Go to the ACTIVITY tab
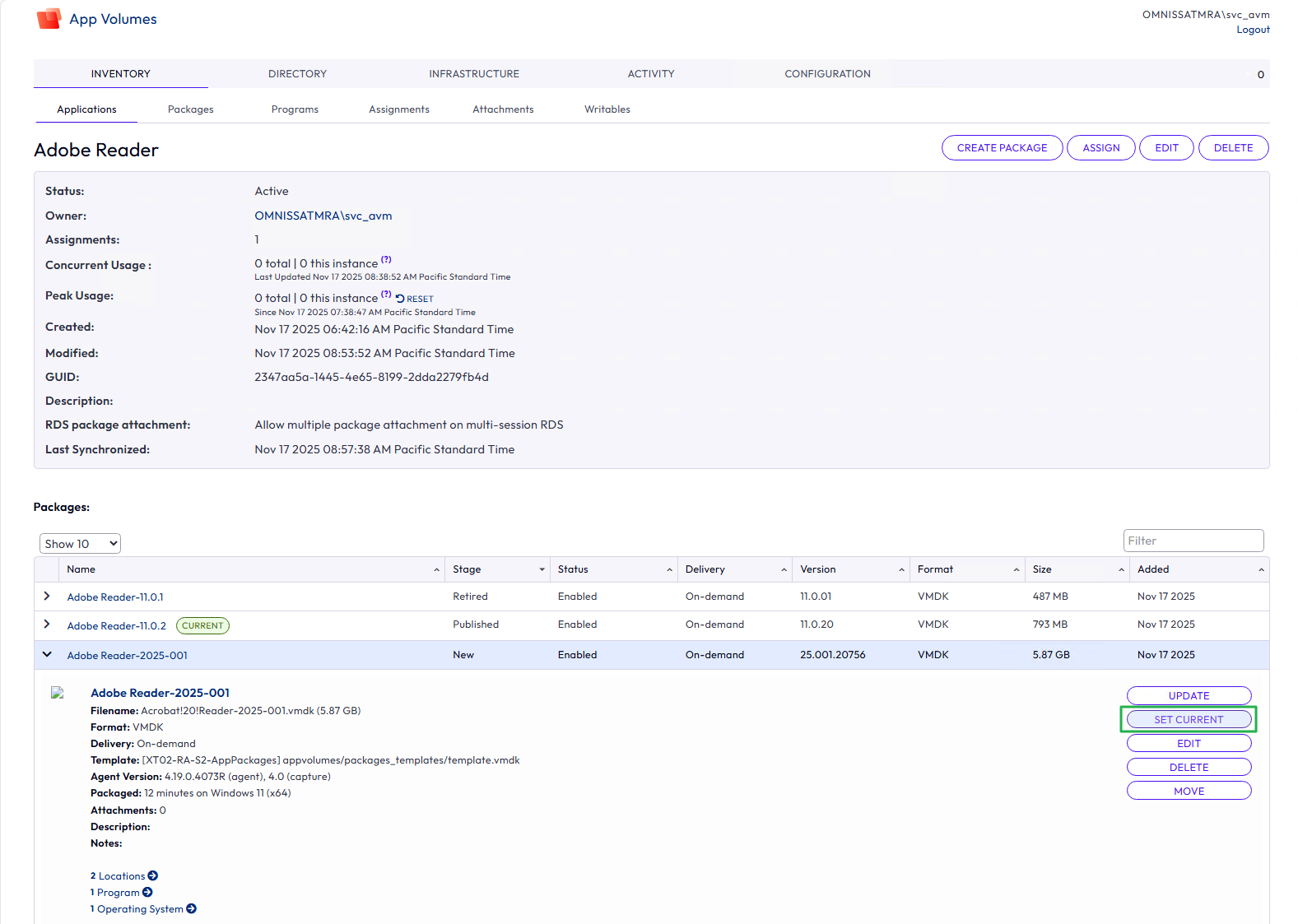The image size is (1298, 924). click(x=651, y=73)
